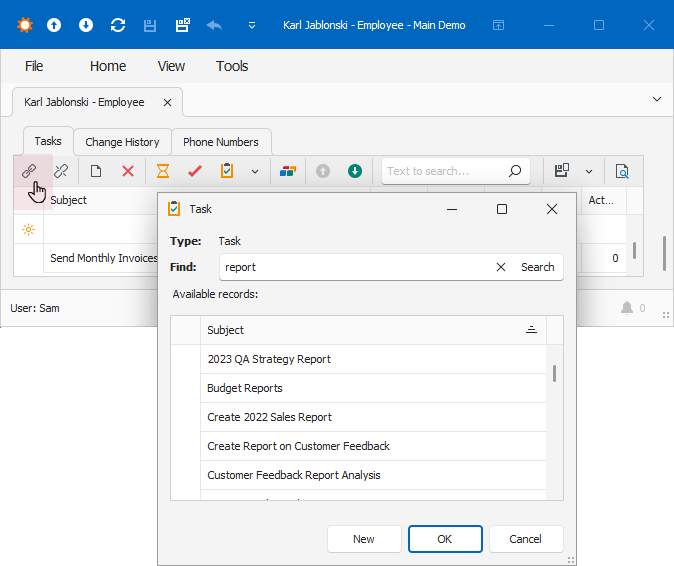Screen dimensions: 674x566
Task: Click Save and Close icon in title bar
Action: 182,25
